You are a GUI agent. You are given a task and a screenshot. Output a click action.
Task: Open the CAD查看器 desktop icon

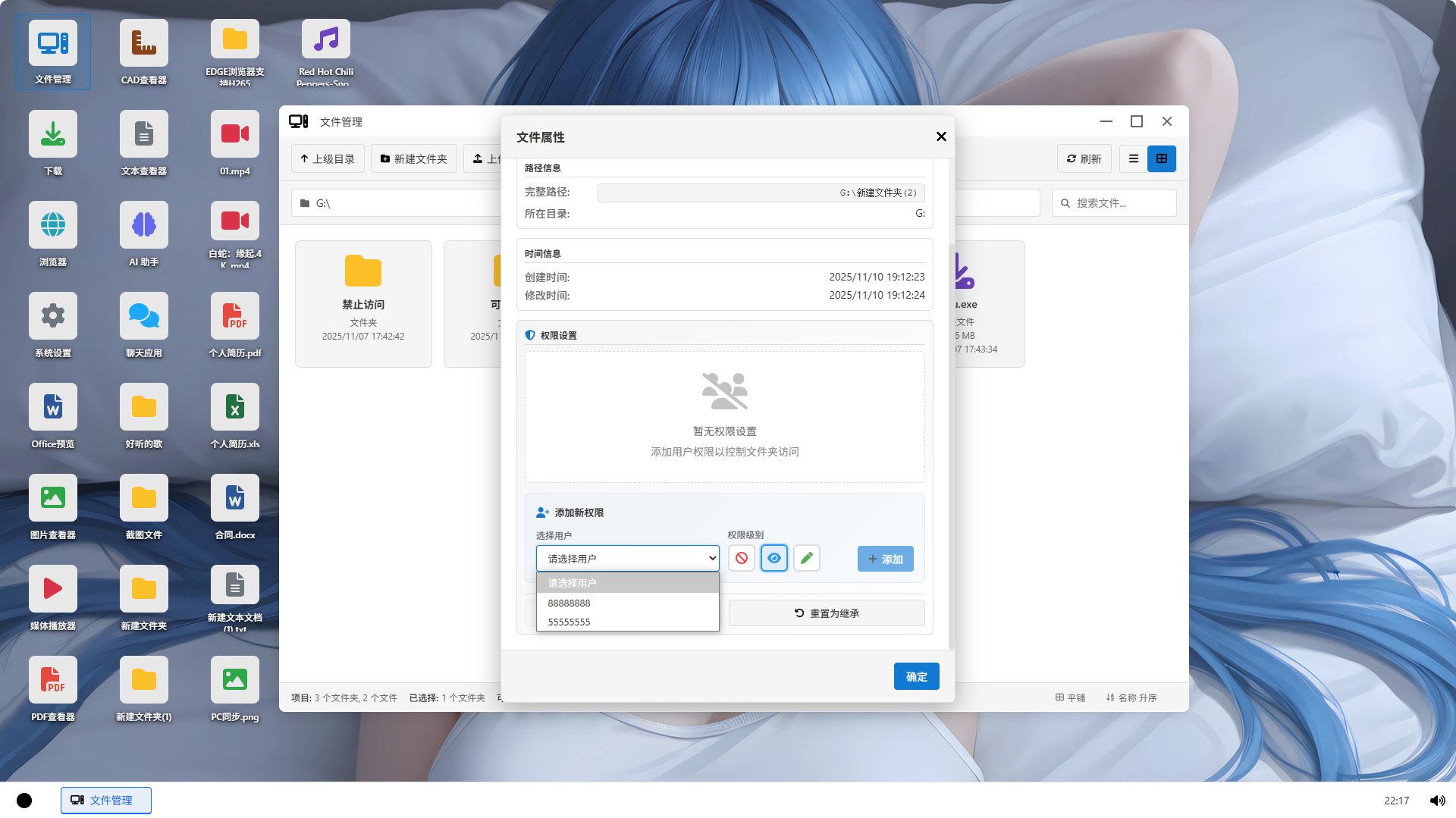pyautogui.click(x=143, y=52)
